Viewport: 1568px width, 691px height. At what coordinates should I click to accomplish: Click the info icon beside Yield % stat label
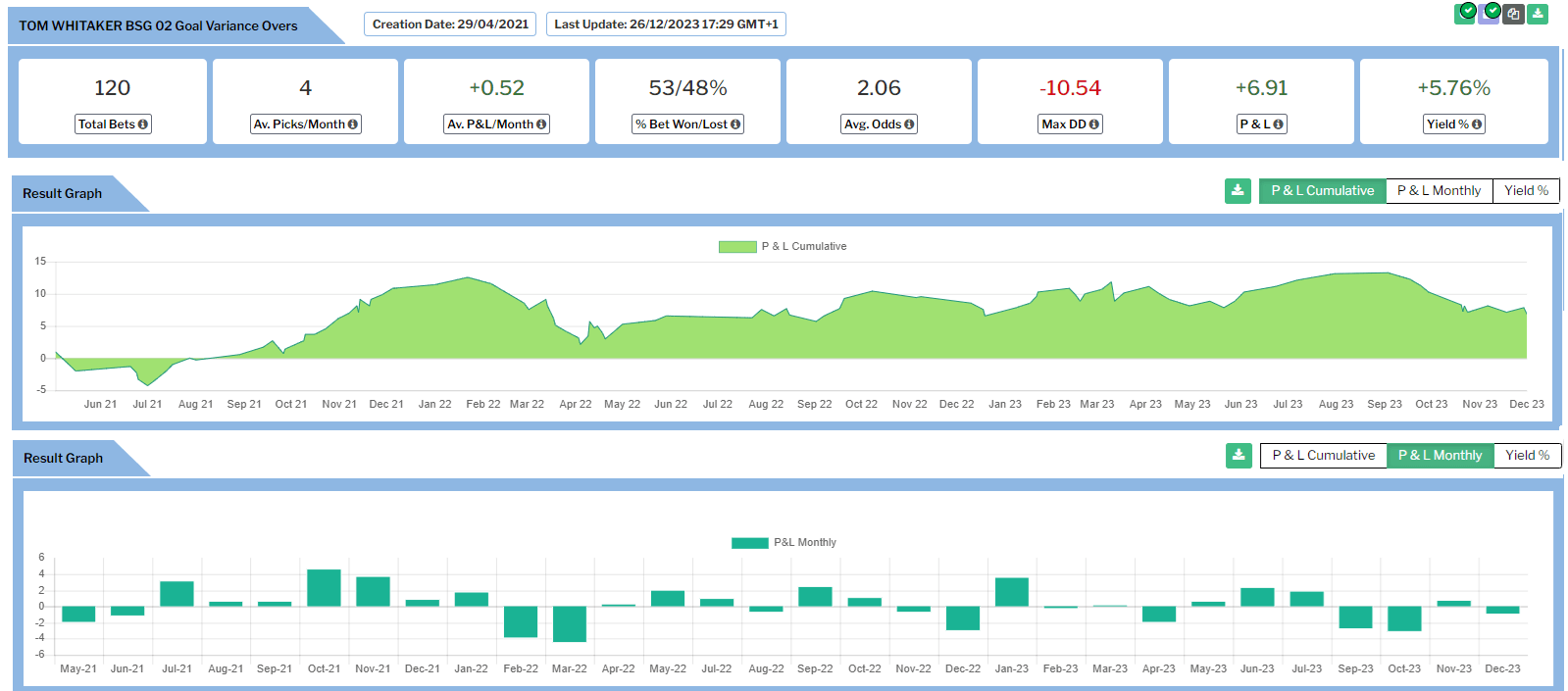[x=1477, y=124]
